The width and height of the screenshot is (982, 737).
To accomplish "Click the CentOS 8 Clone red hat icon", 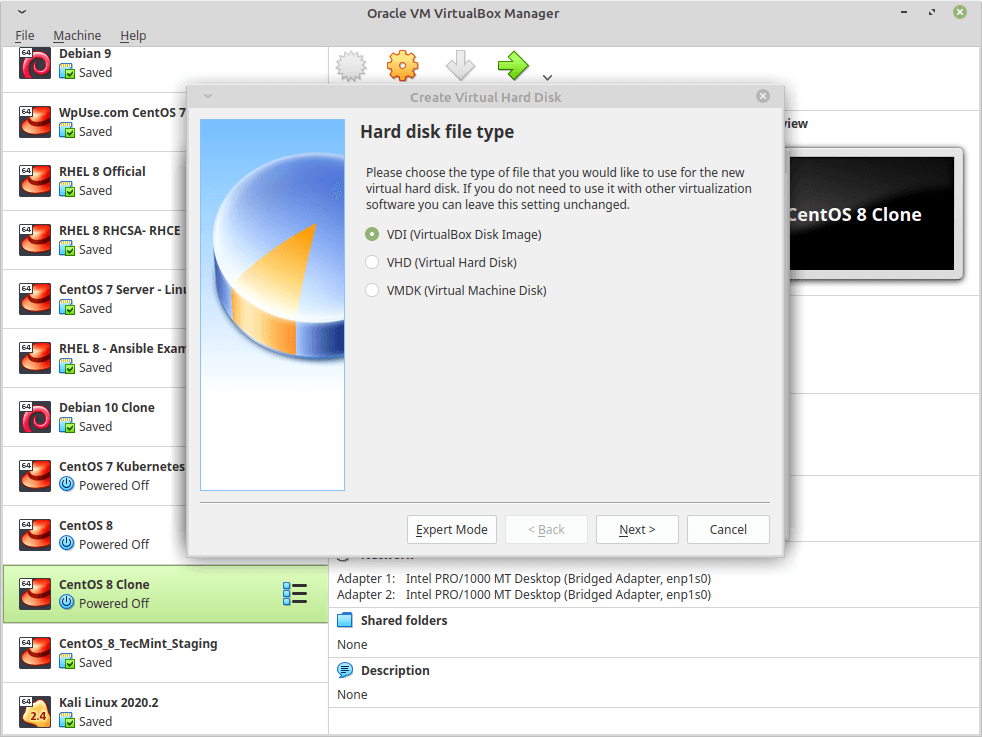I will click(34, 594).
